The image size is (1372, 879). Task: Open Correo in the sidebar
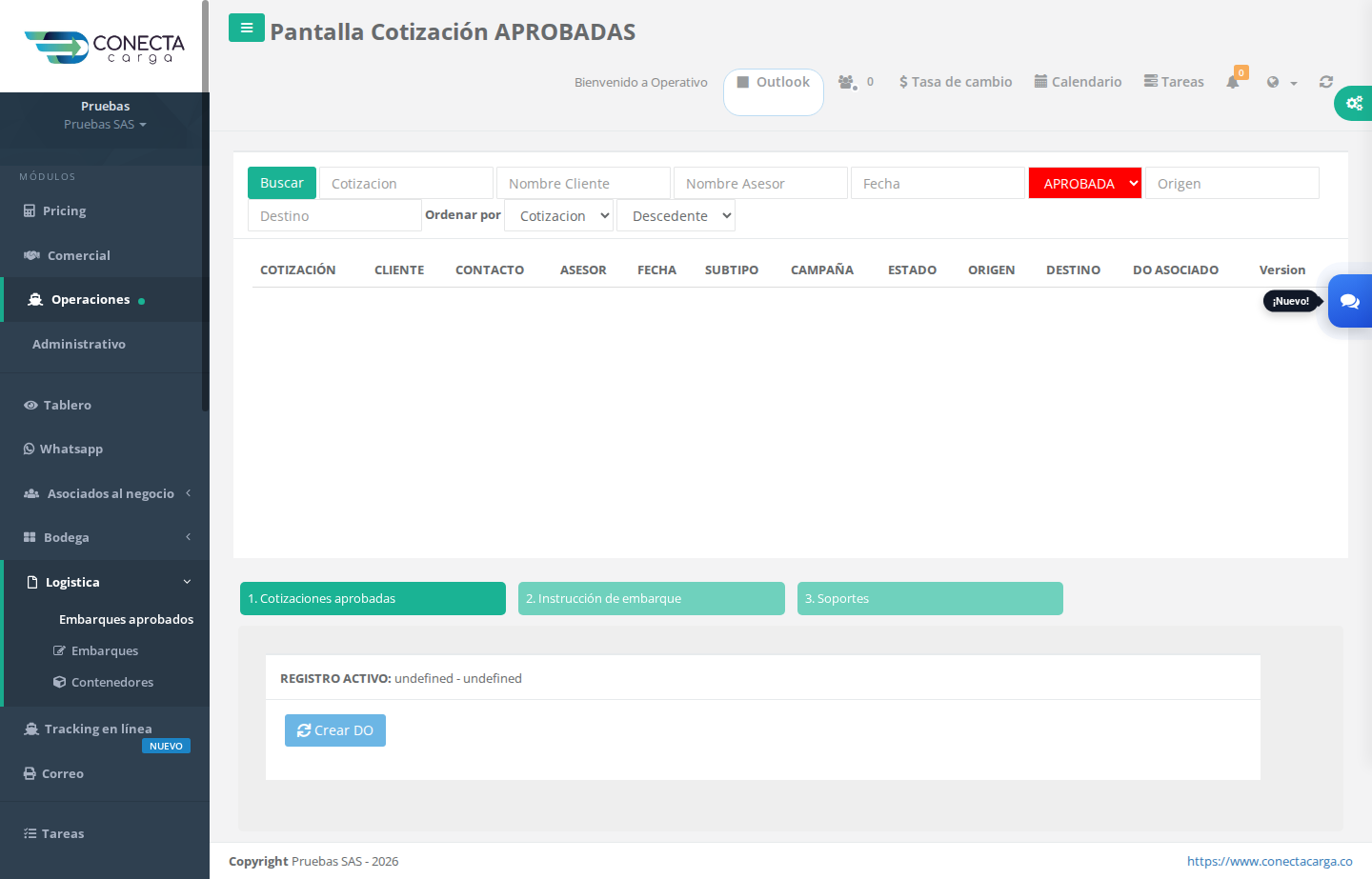(103, 773)
